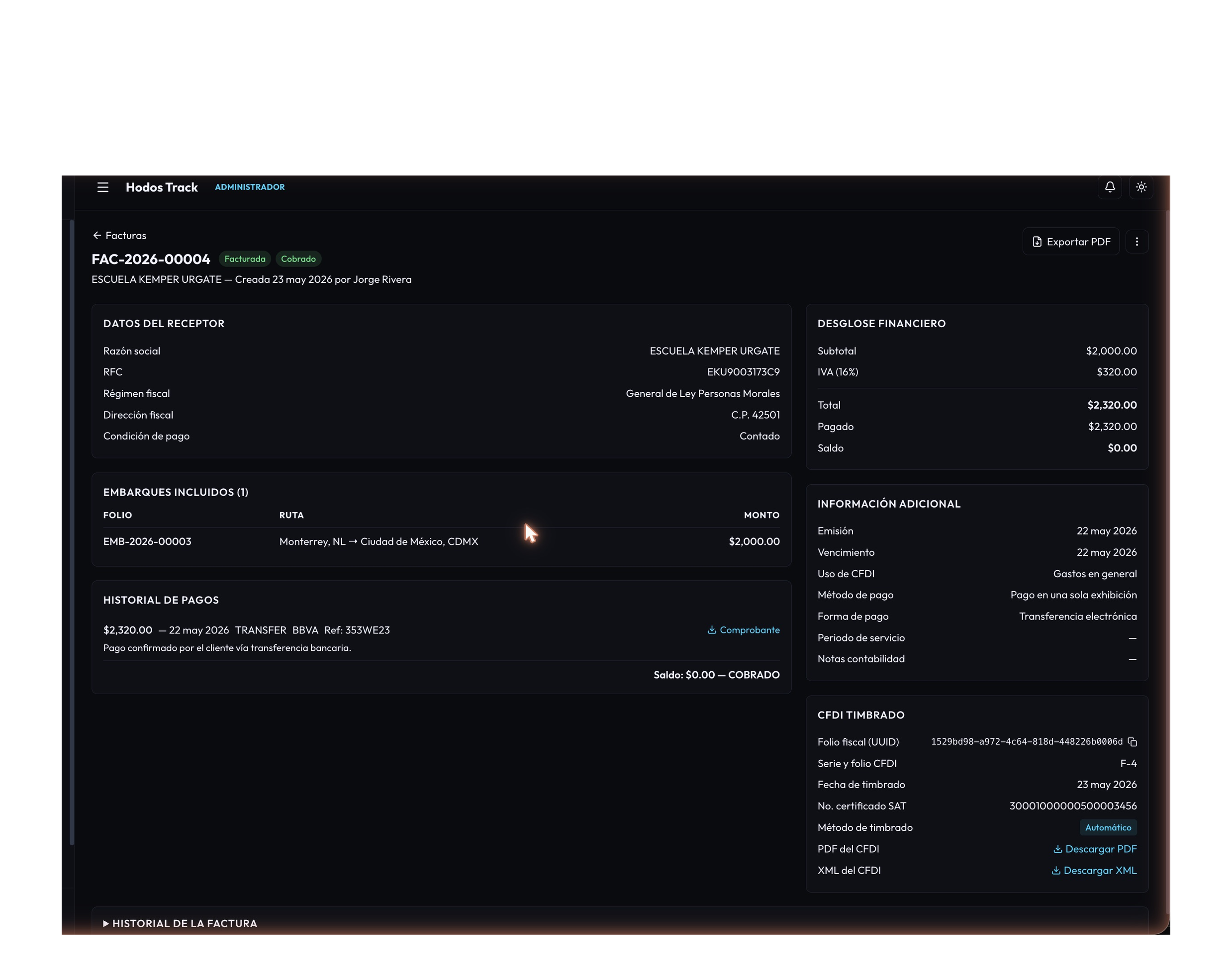Click the Saldo: $0.00 — COBRADO summary
Screen dimensions: 1232x974
(x=716, y=675)
